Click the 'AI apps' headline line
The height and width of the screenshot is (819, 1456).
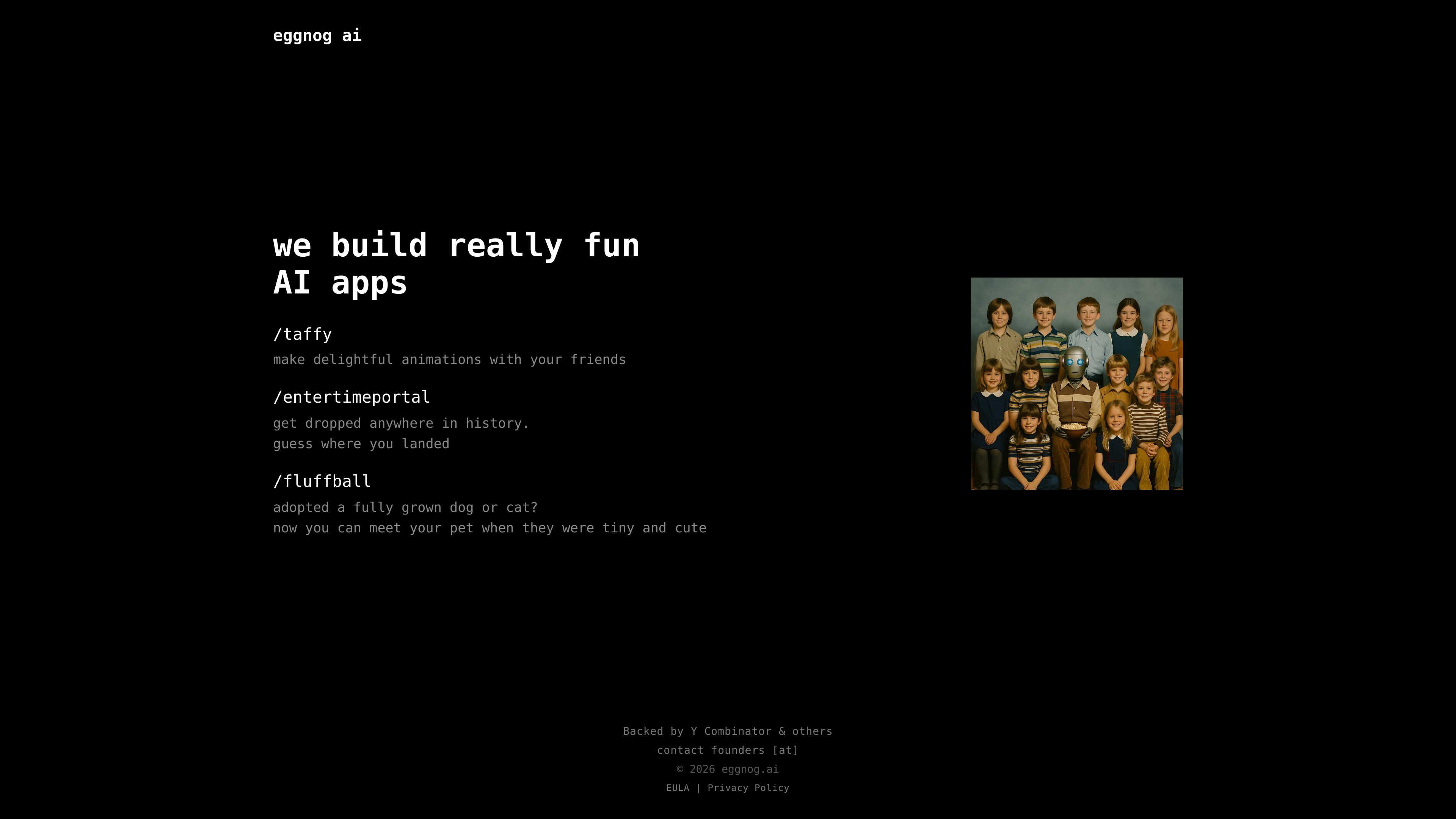(340, 282)
